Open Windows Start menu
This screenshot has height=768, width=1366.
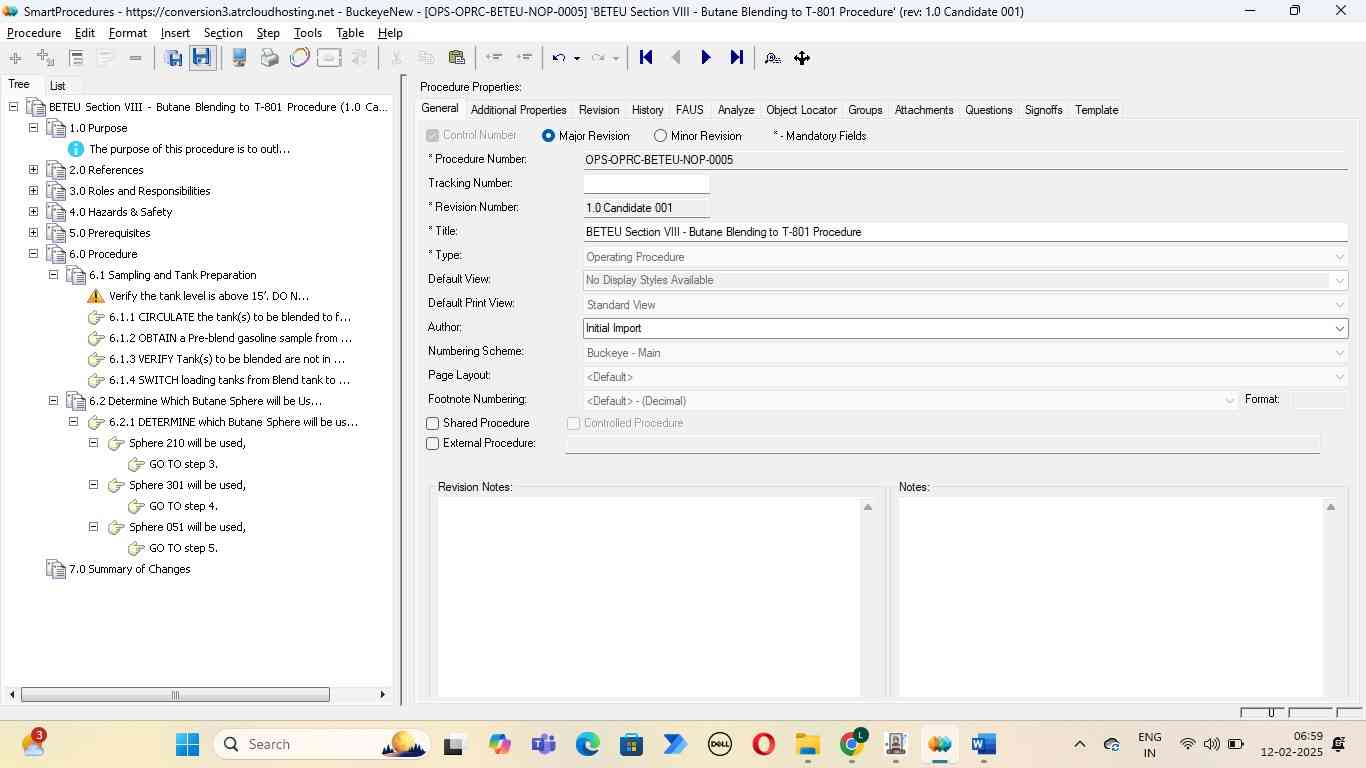tap(187, 744)
